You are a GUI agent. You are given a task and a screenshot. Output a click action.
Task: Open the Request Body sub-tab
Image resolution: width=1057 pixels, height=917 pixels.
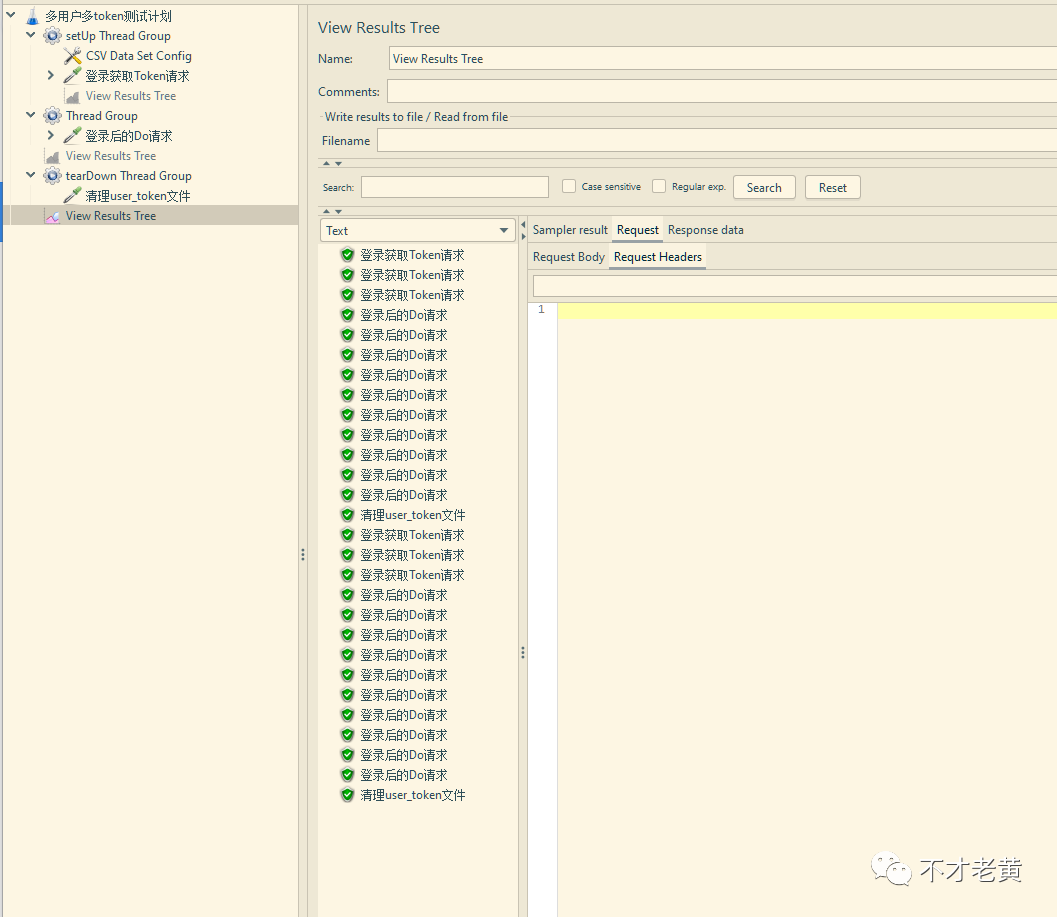point(568,257)
